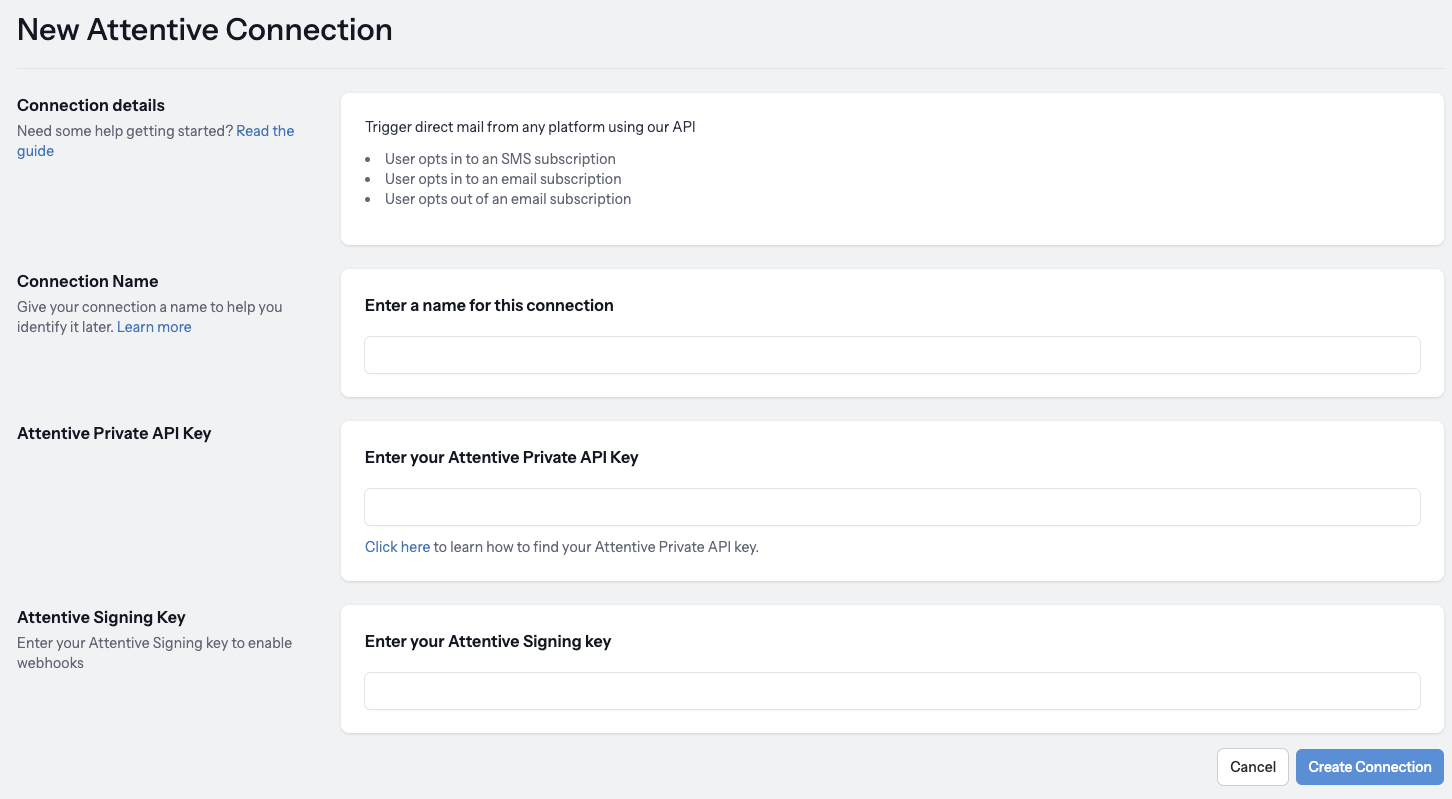Click "Enter your Attentive Private API Key" label

[501, 457]
